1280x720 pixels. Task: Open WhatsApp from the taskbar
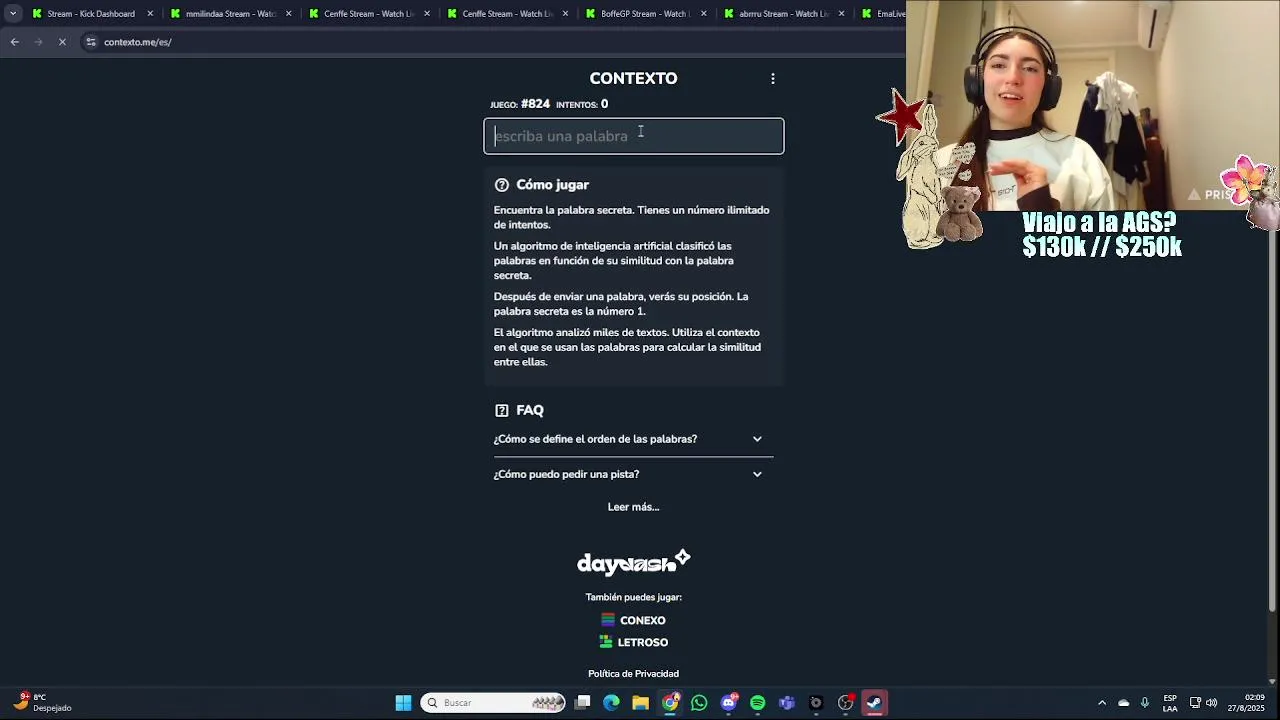[699, 703]
